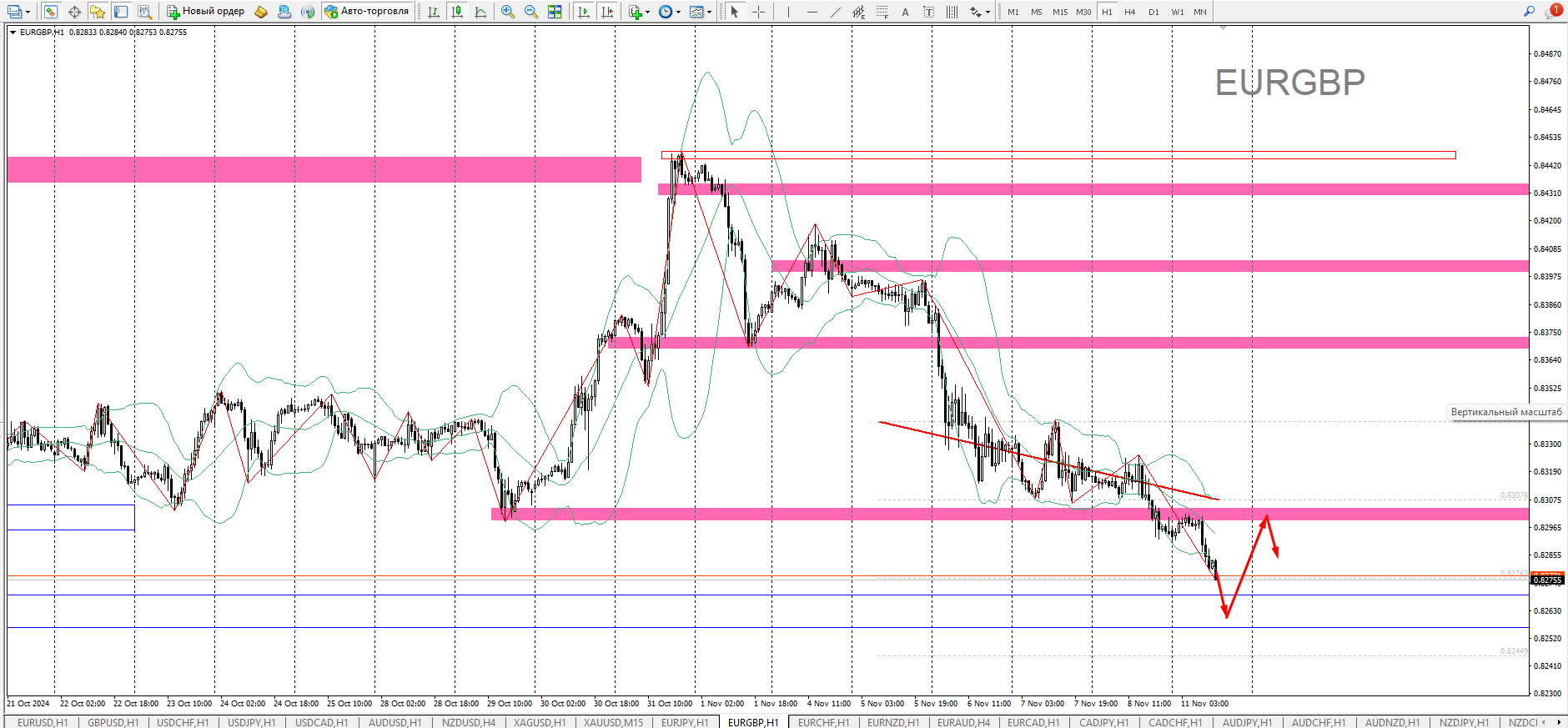This screenshot has height=728, width=1568.
Task: Expand the EURGBP,H1 chart title triangle
Action: (12, 32)
